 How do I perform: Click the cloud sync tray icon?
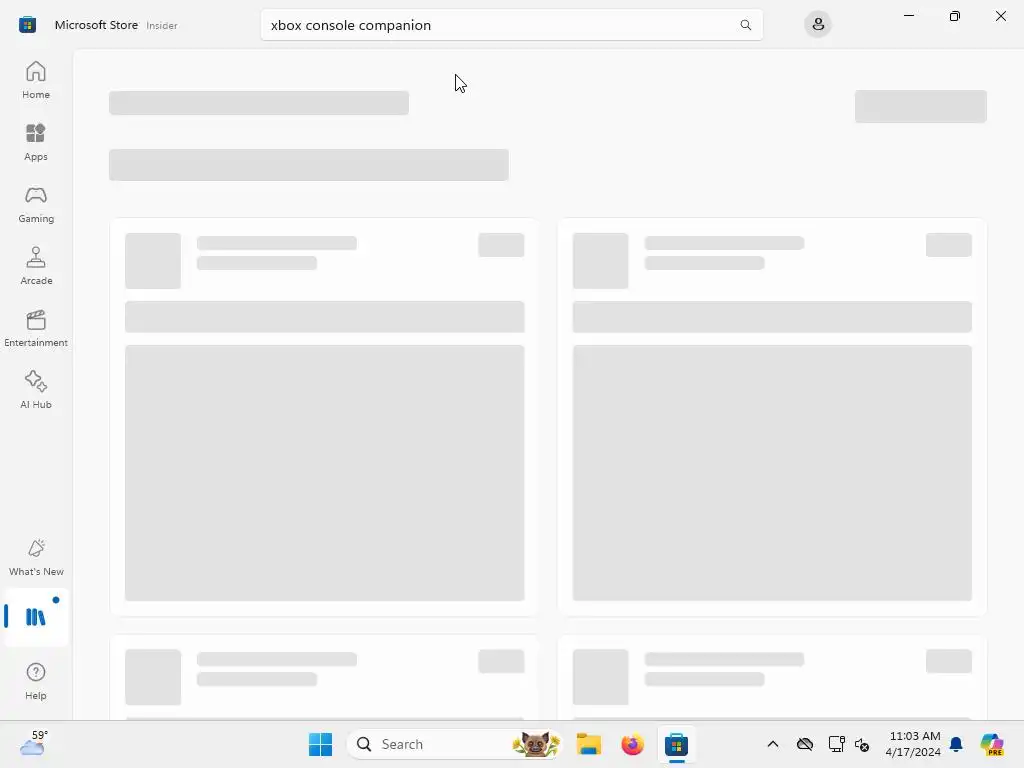coord(805,744)
